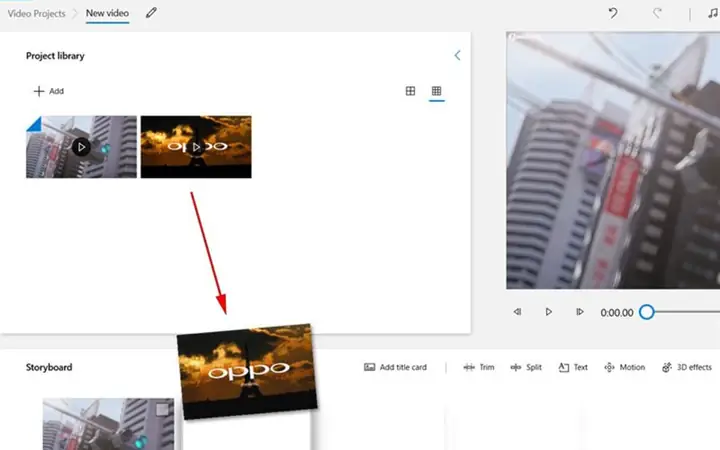Select the OPPO clip in library
The height and width of the screenshot is (450, 720).
pos(196,147)
